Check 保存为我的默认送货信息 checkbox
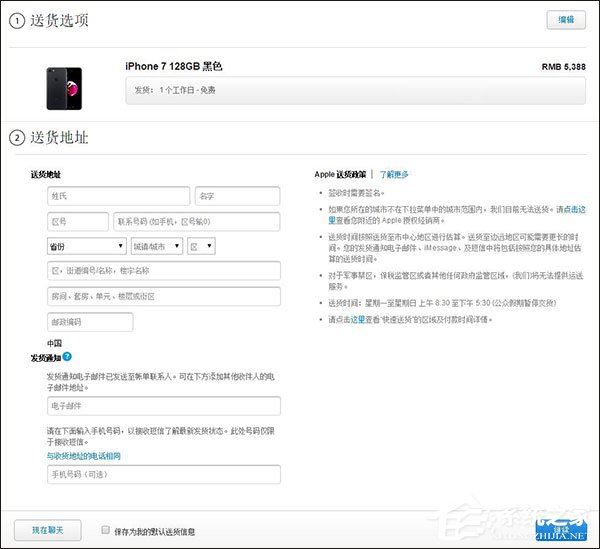The image size is (600, 549). pyautogui.click(x=106, y=530)
